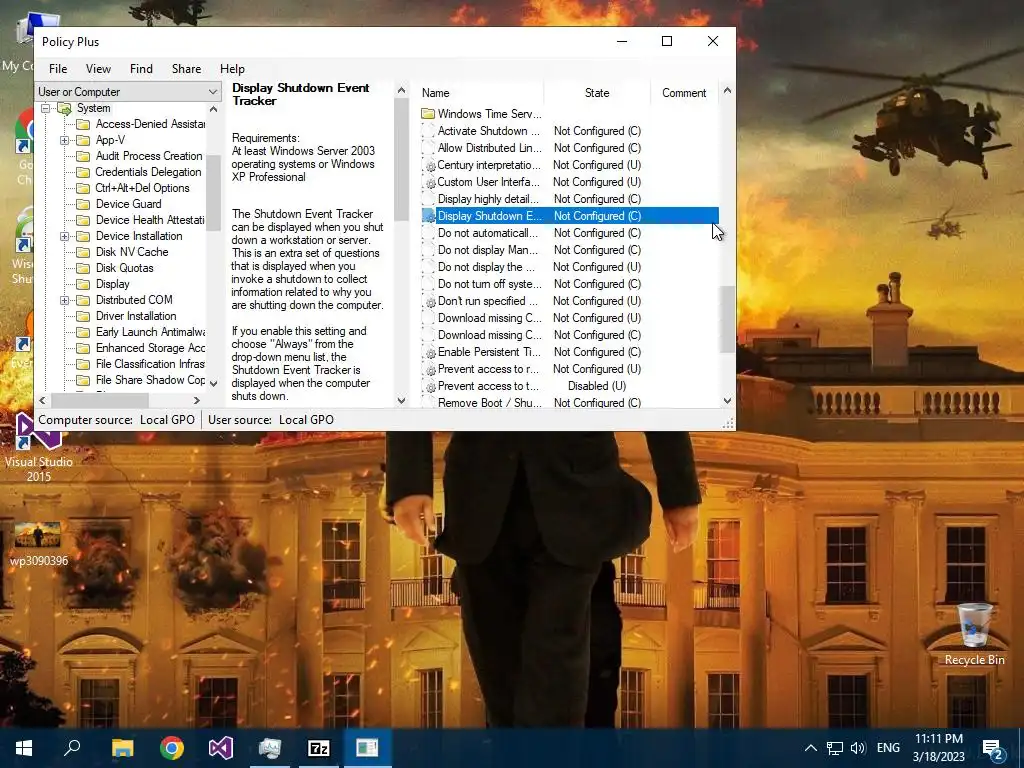The image size is (1024, 768).
Task: Open taskbar Search magnifier
Action: [x=72, y=748]
